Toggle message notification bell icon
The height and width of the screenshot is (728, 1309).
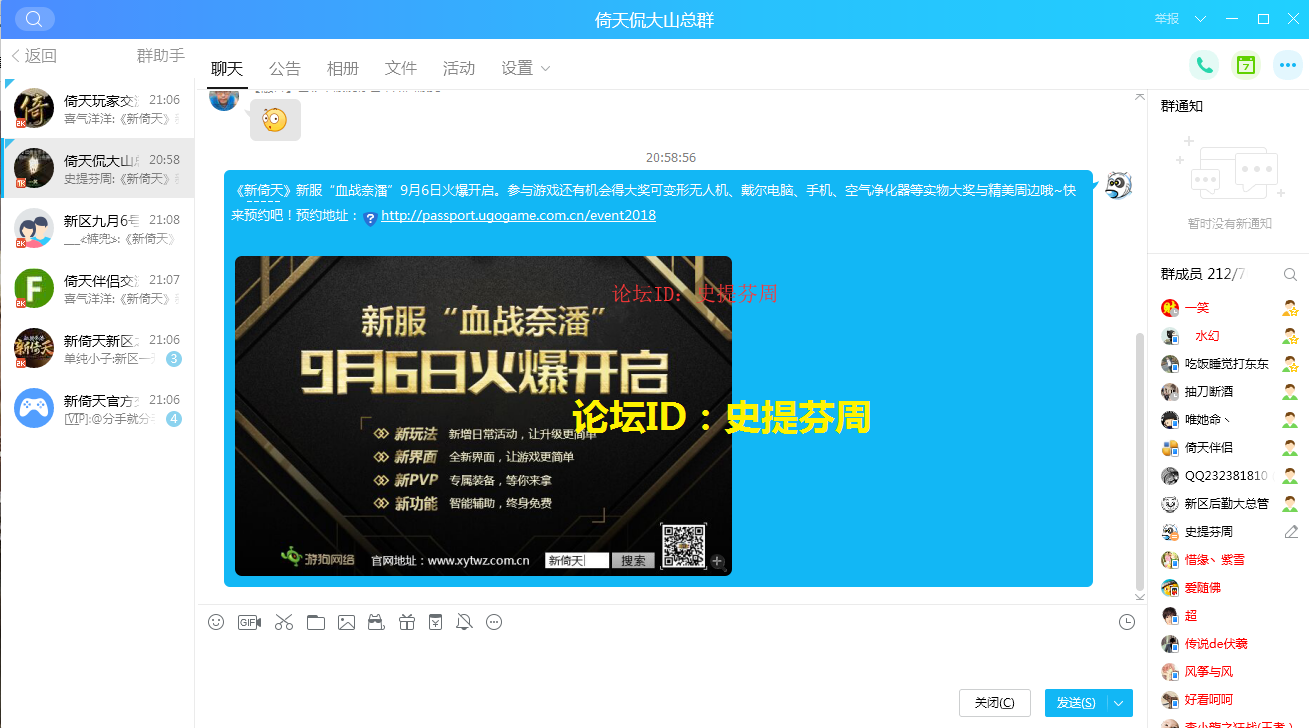(464, 622)
